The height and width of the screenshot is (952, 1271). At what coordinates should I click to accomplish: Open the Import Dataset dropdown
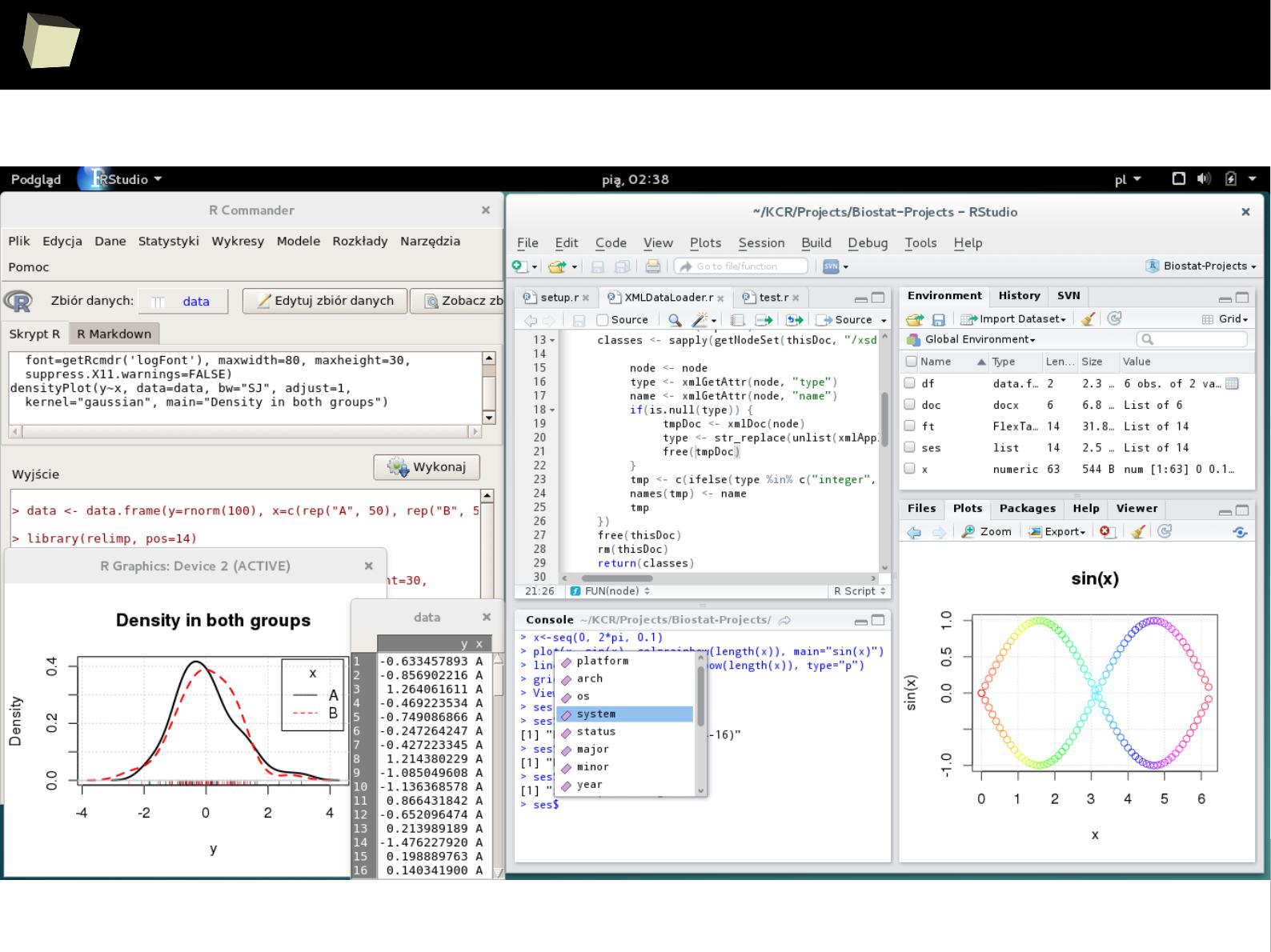coord(1014,319)
